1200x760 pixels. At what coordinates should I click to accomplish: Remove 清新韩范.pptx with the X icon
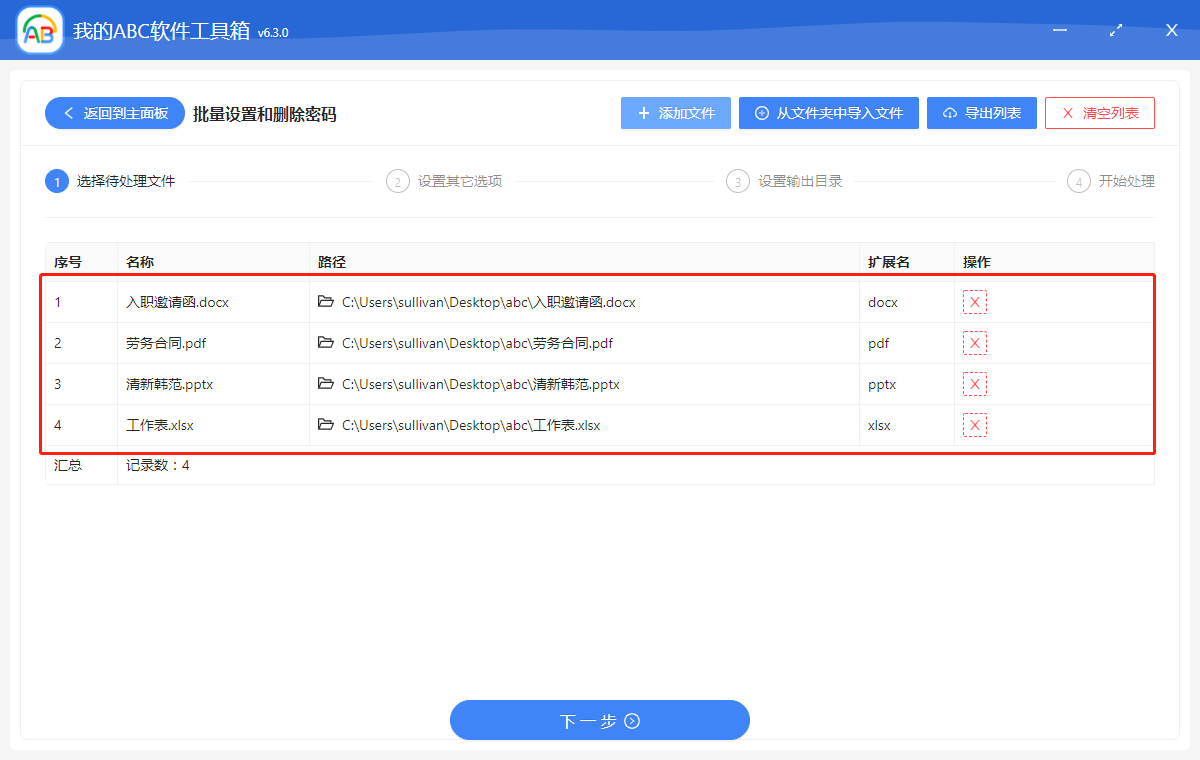pyautogui.click(x=975, y=383)
